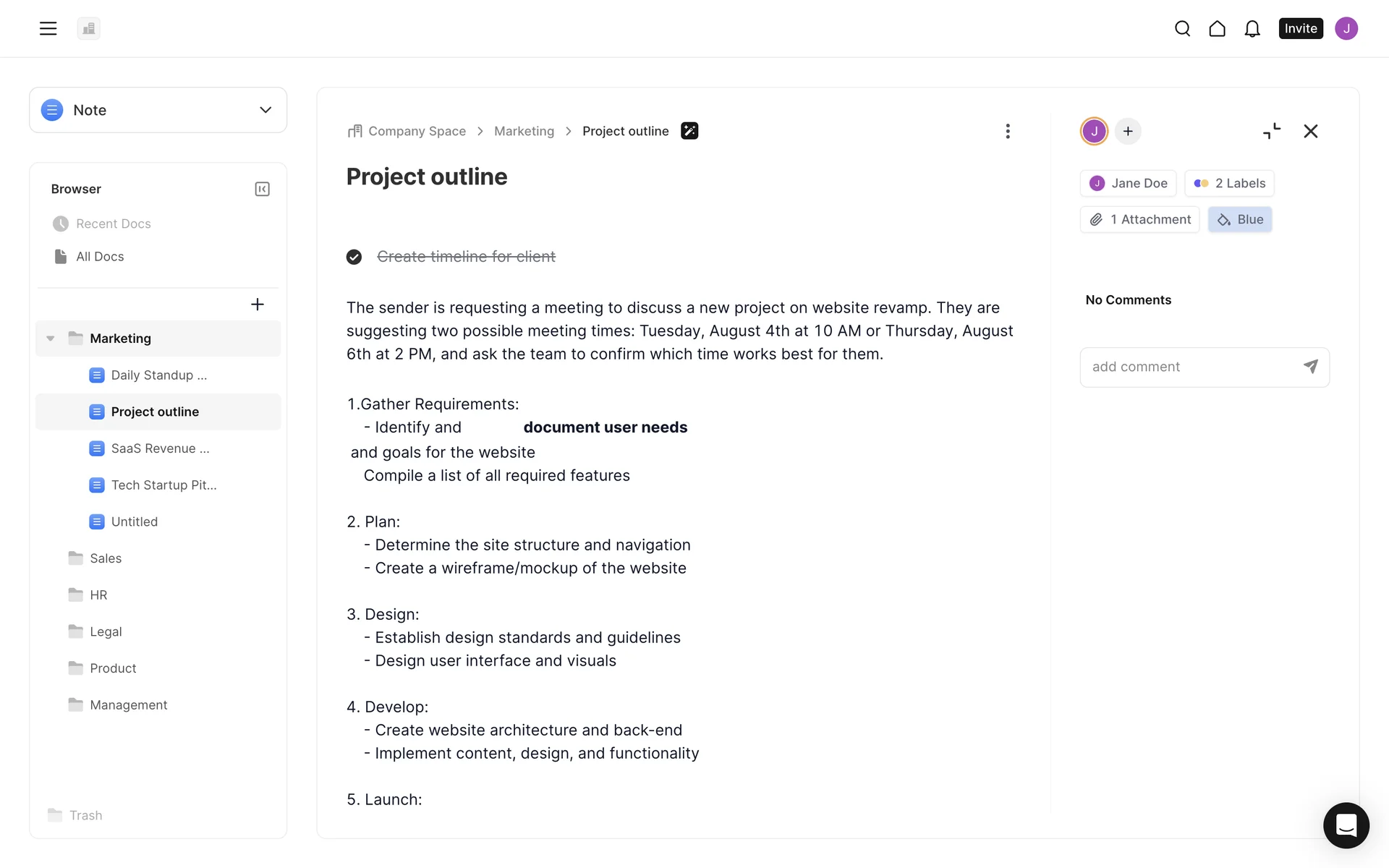Screen dimensions: 1389x868
Task: Click the search magnifier icon
Action: 1182,28
